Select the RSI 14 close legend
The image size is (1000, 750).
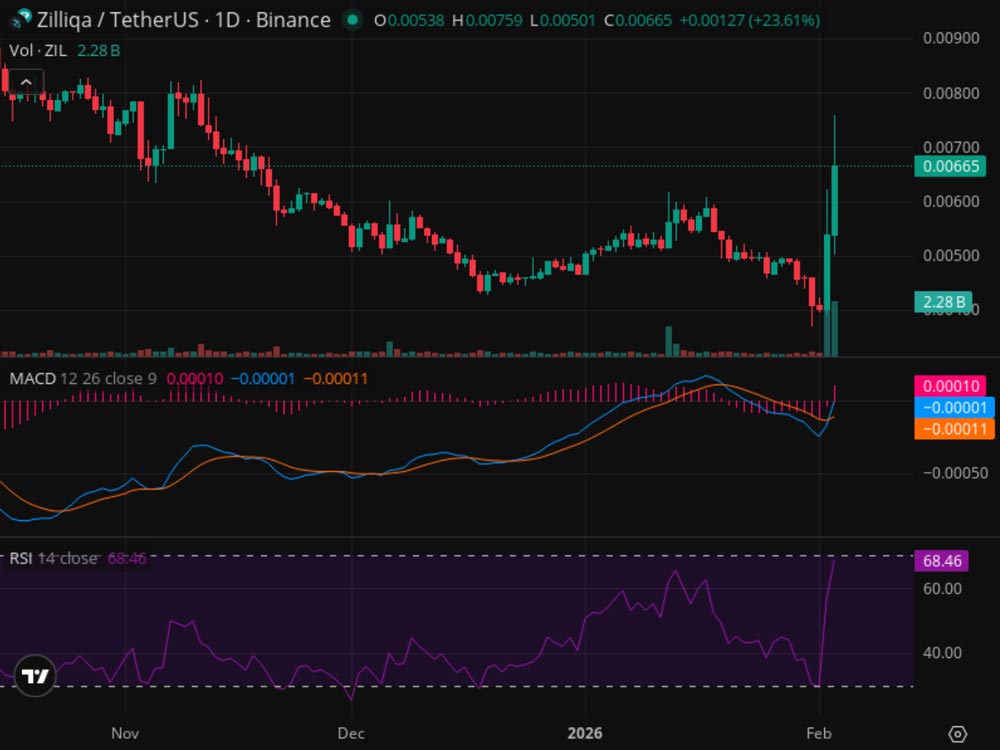54,558
